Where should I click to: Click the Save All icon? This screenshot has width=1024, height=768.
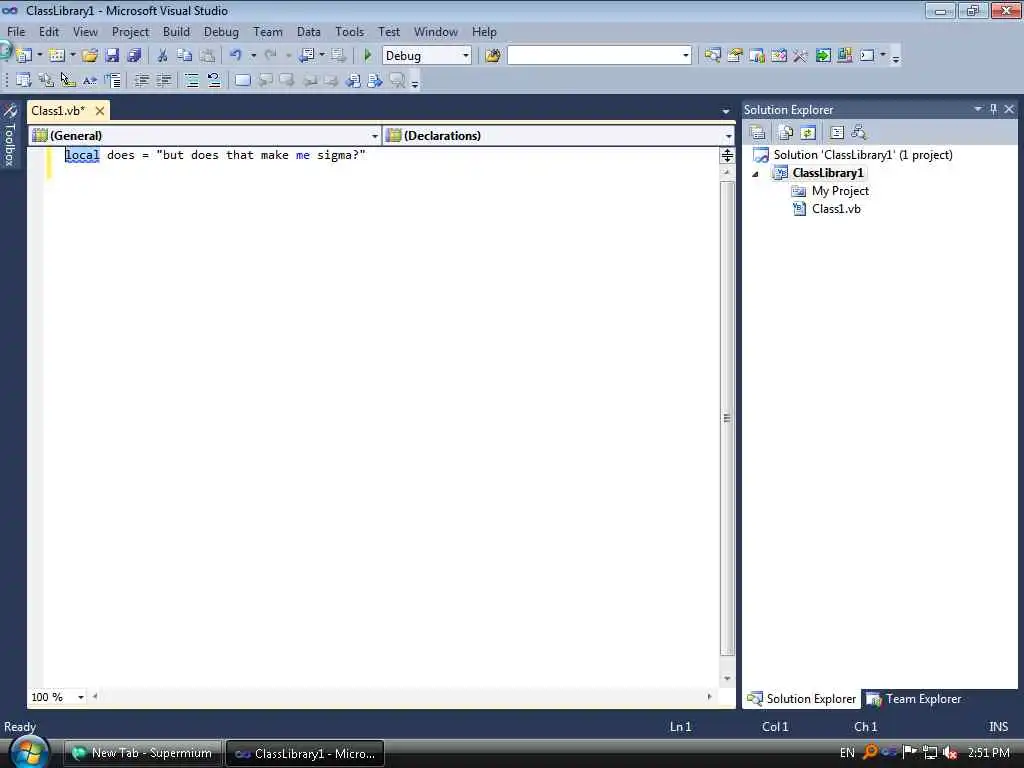(135, 56)
